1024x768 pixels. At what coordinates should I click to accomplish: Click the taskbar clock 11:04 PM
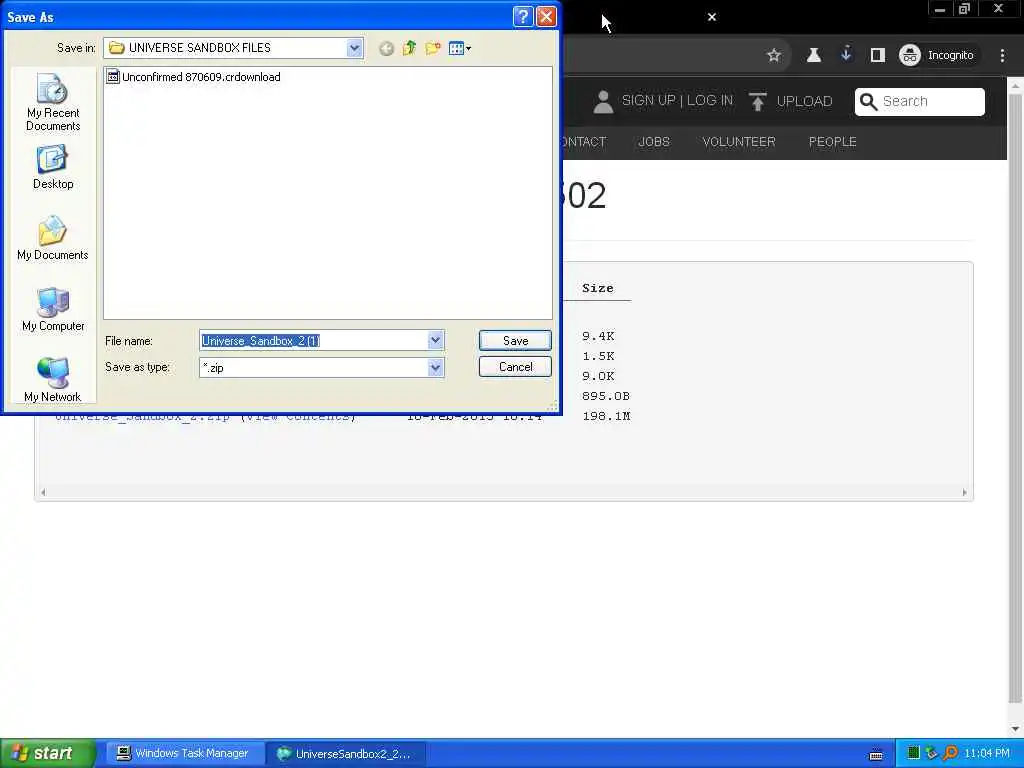coord(987,754)
